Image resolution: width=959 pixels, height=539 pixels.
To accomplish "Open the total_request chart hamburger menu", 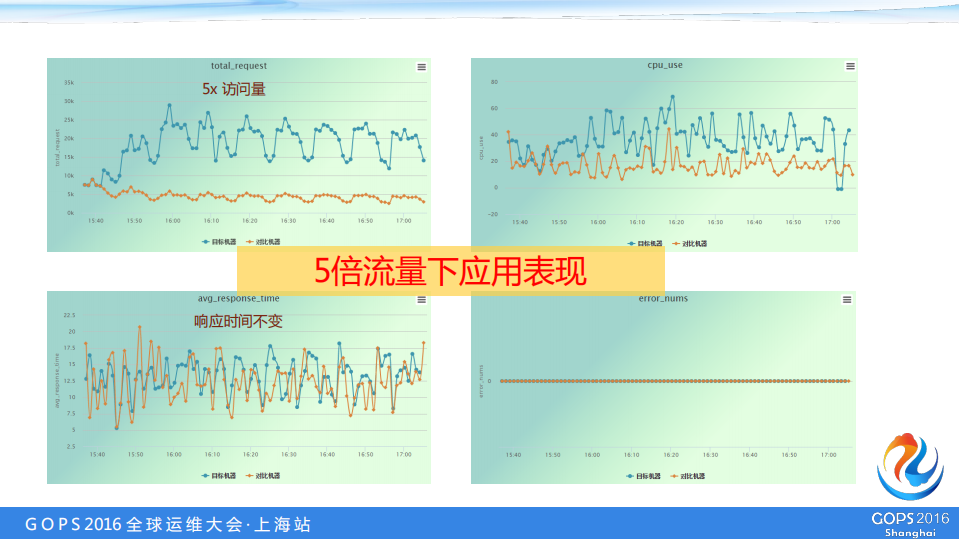I will coord(421,67).
